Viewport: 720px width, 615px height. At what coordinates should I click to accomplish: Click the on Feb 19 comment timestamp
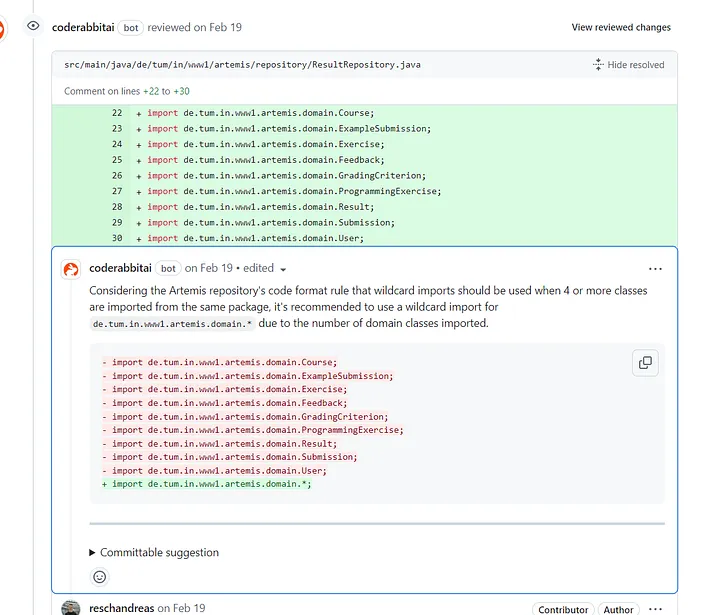208,268
